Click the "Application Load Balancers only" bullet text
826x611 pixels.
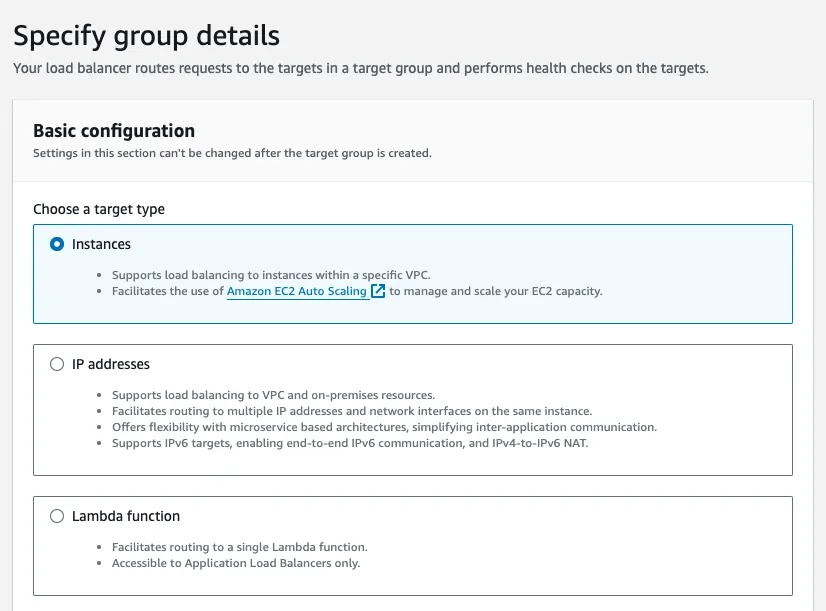(x=236, y=563)
